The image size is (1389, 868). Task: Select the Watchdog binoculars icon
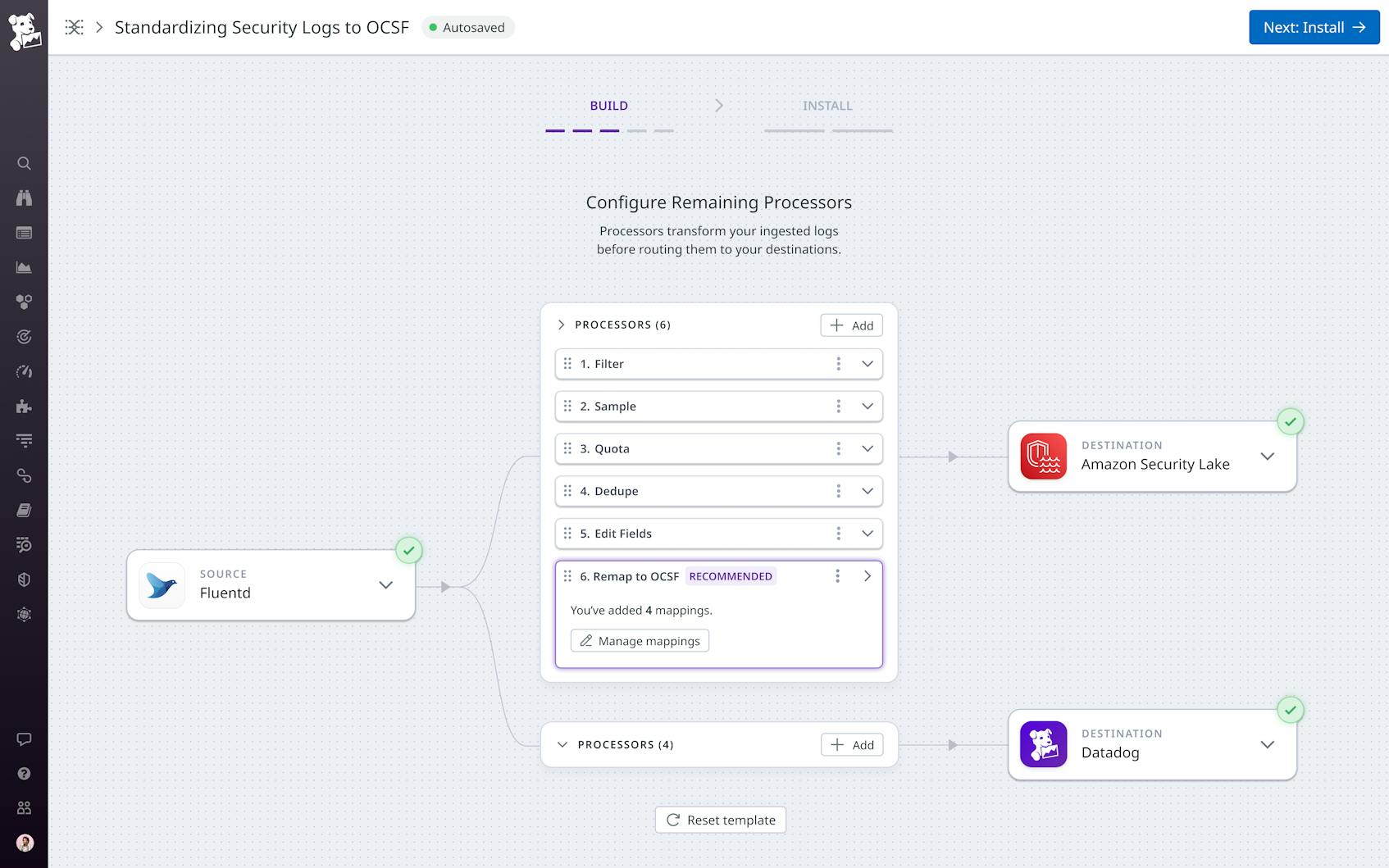(24, 198)
